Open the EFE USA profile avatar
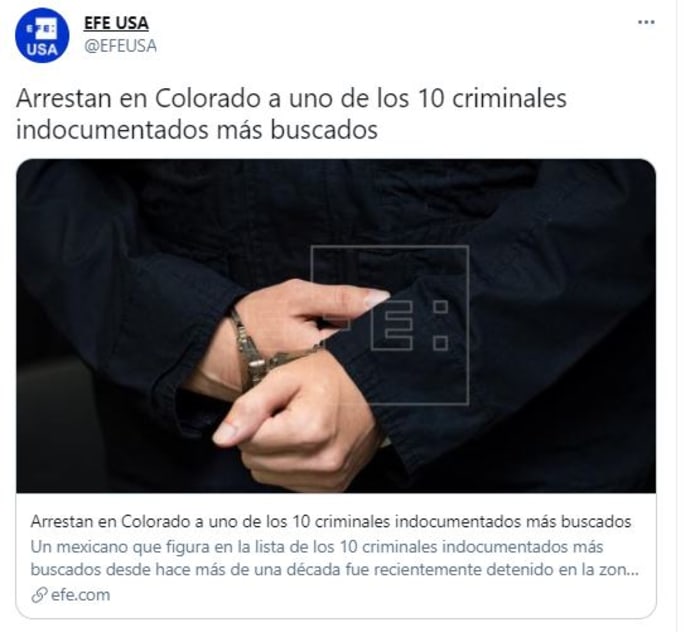This screenshot has width=700, height=632. [x=42, y=35]
